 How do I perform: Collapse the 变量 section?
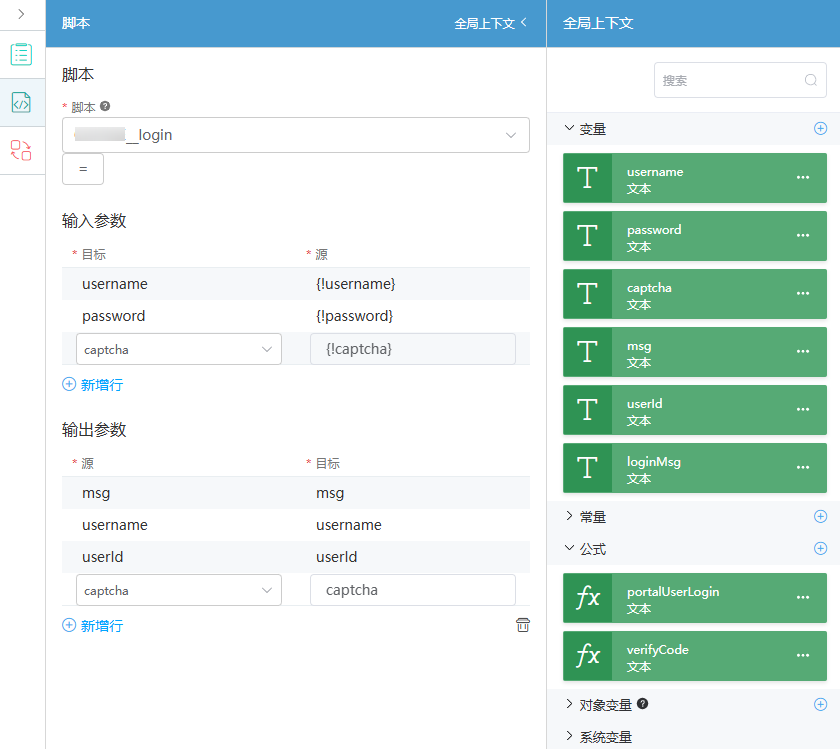coord(569,129)
